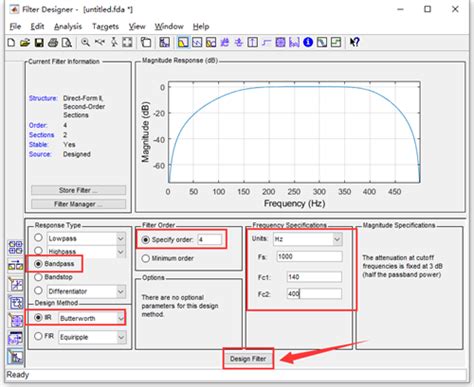Image resolution: width=474 pixels, height=387 pixels.
Task: Expand the Lowpass type dropdown
Action: (x=121, y=238)
